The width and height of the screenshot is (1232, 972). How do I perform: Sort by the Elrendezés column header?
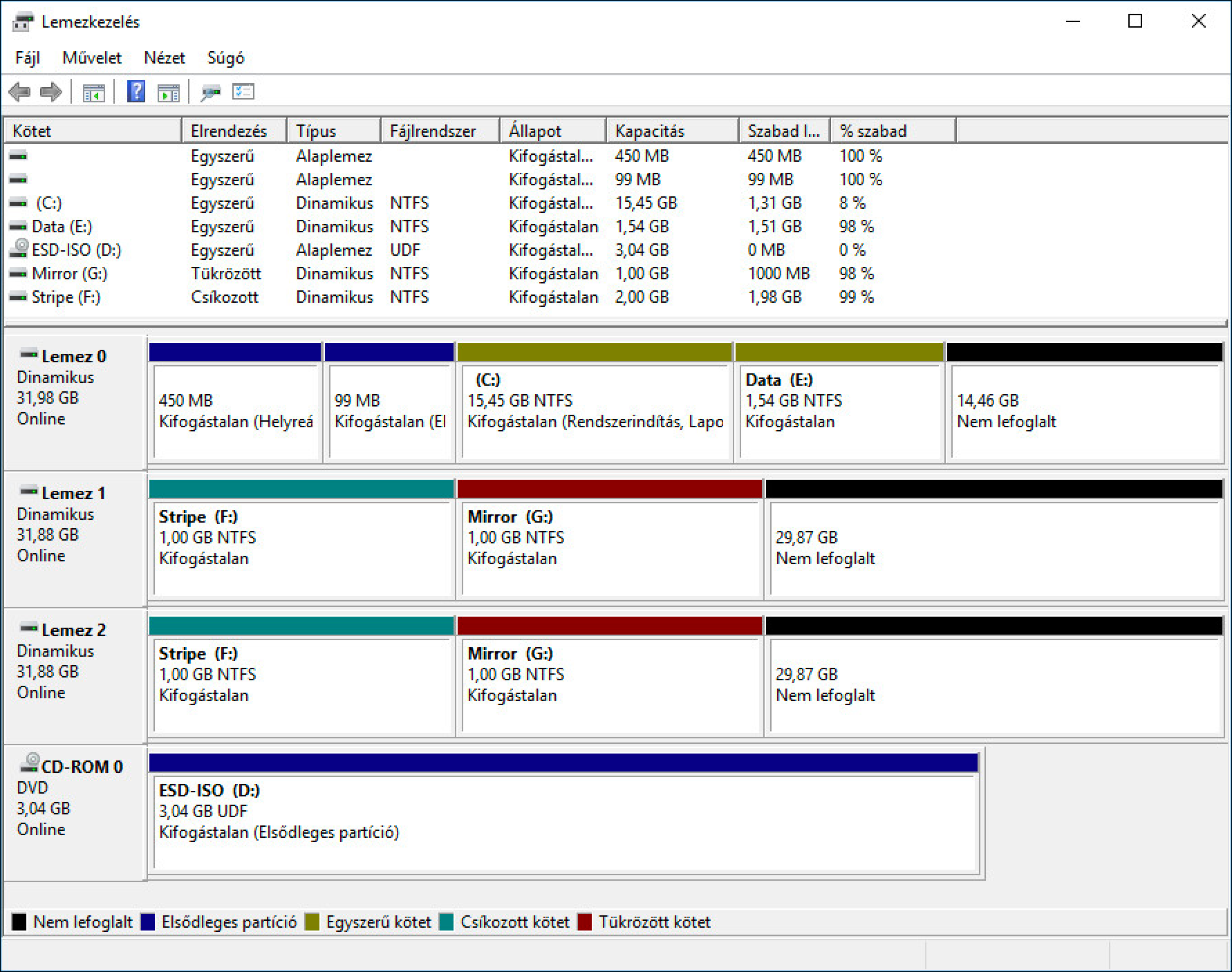pyautogui.click(x=234, y=131)
